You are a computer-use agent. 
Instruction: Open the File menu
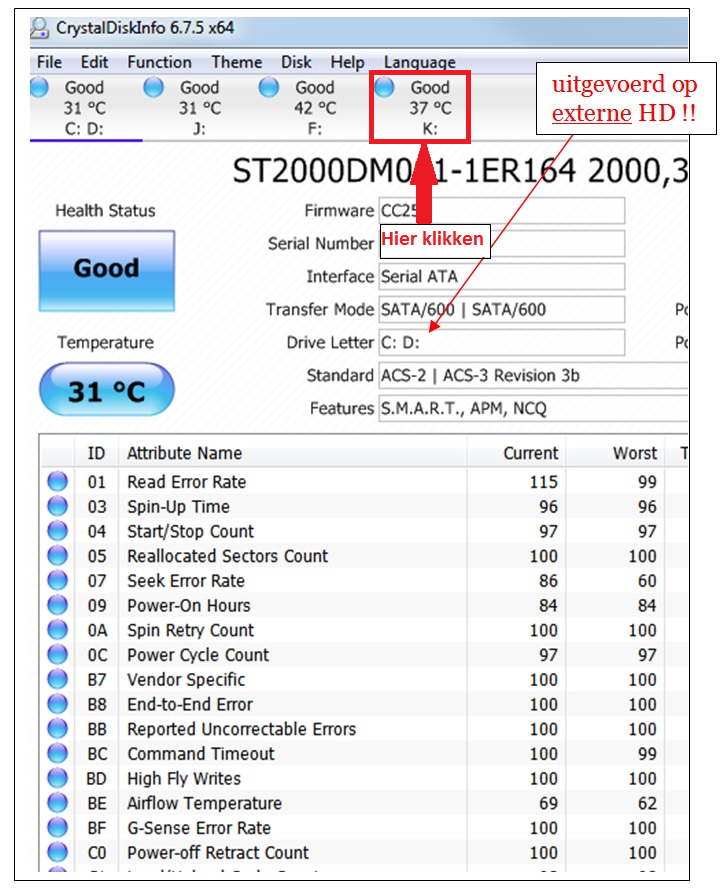tap(50, 62)
